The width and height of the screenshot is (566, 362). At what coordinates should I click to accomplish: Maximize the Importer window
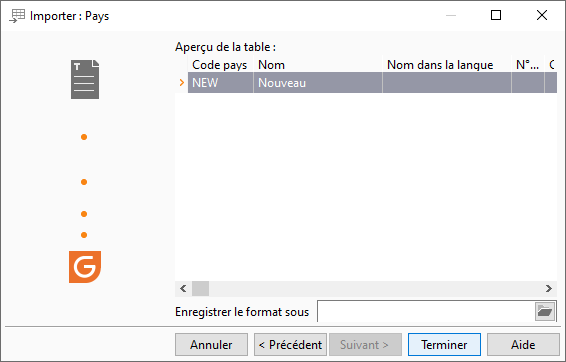click(496, 15)
